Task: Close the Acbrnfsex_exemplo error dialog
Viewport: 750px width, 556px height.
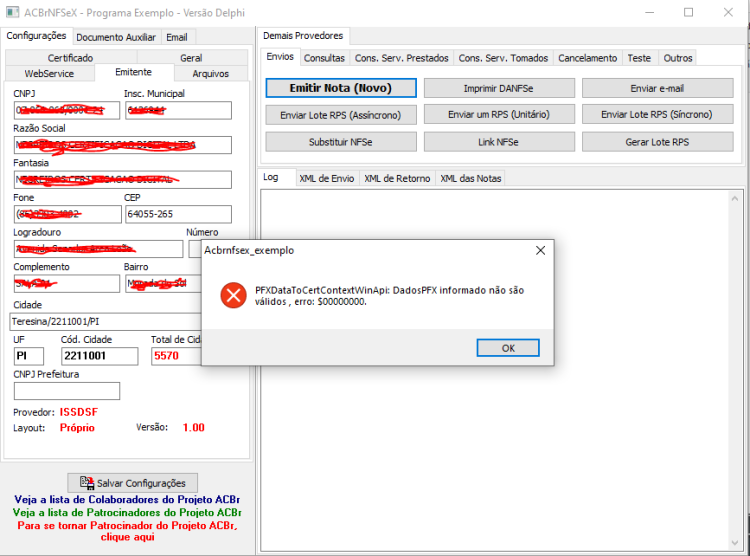Action: point(540,250)
